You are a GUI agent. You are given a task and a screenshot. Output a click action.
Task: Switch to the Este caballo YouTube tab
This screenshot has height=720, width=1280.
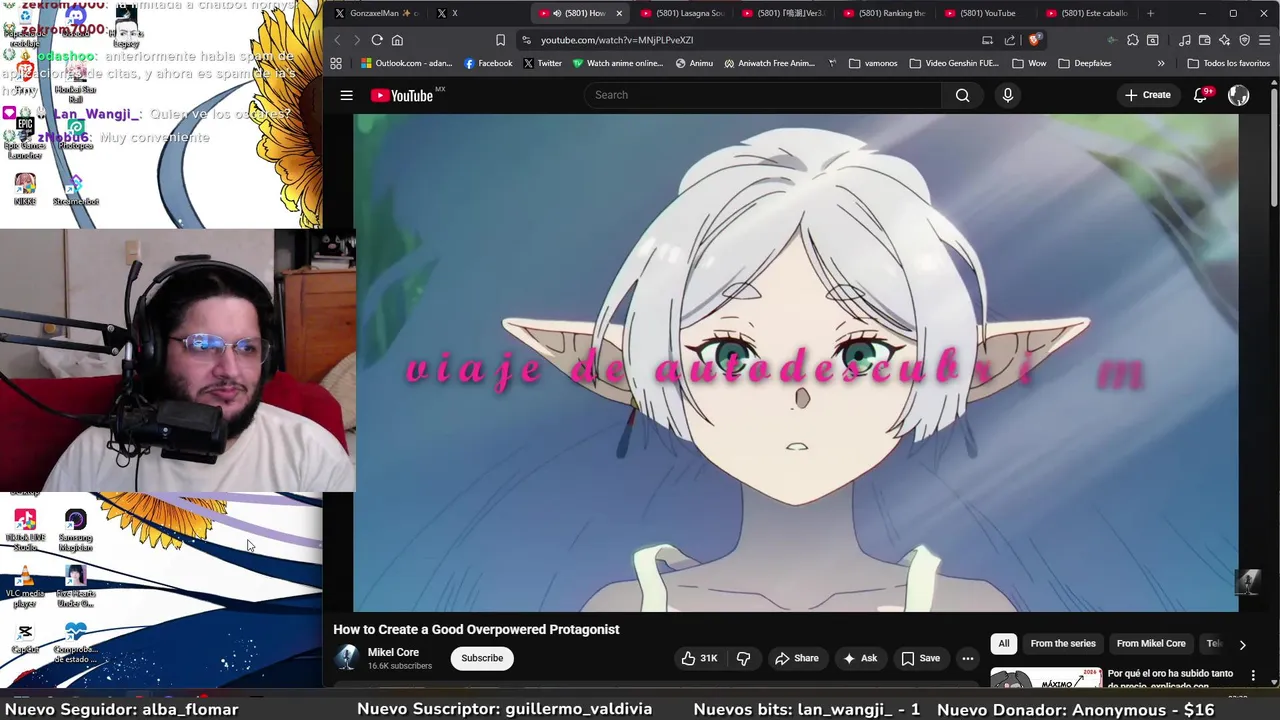[x=1087, y=13]
